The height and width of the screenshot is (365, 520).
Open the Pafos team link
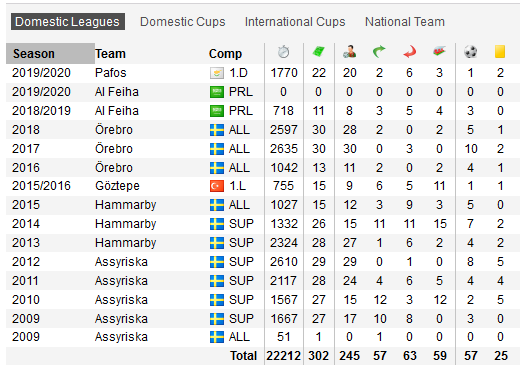coord(111,73)
